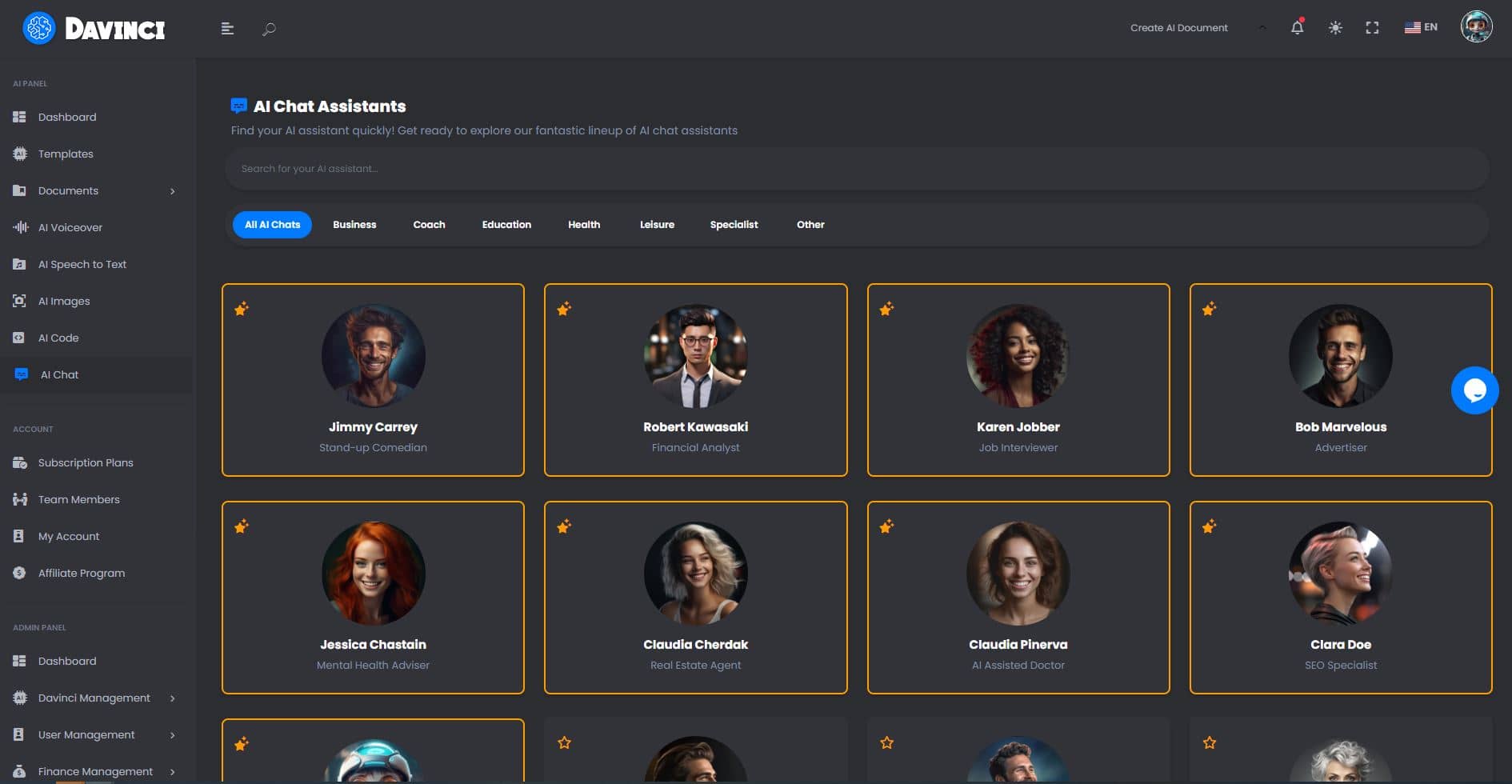
Task: Open the Subscription Plans icon
Action: (x=19, y=462)
